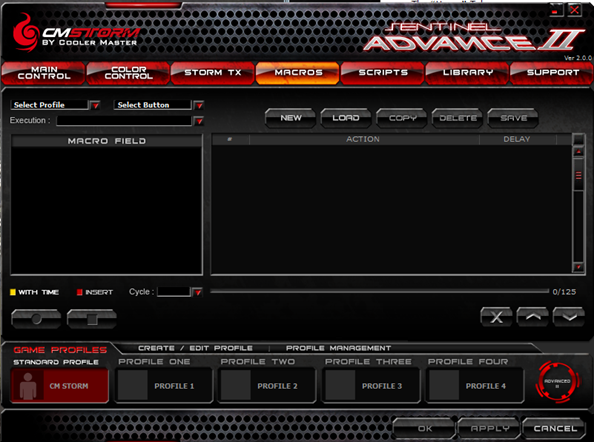Close the Sentinel Advance II window
The image size is (594, 442).
pyautogui.click(x=575, y=10)
